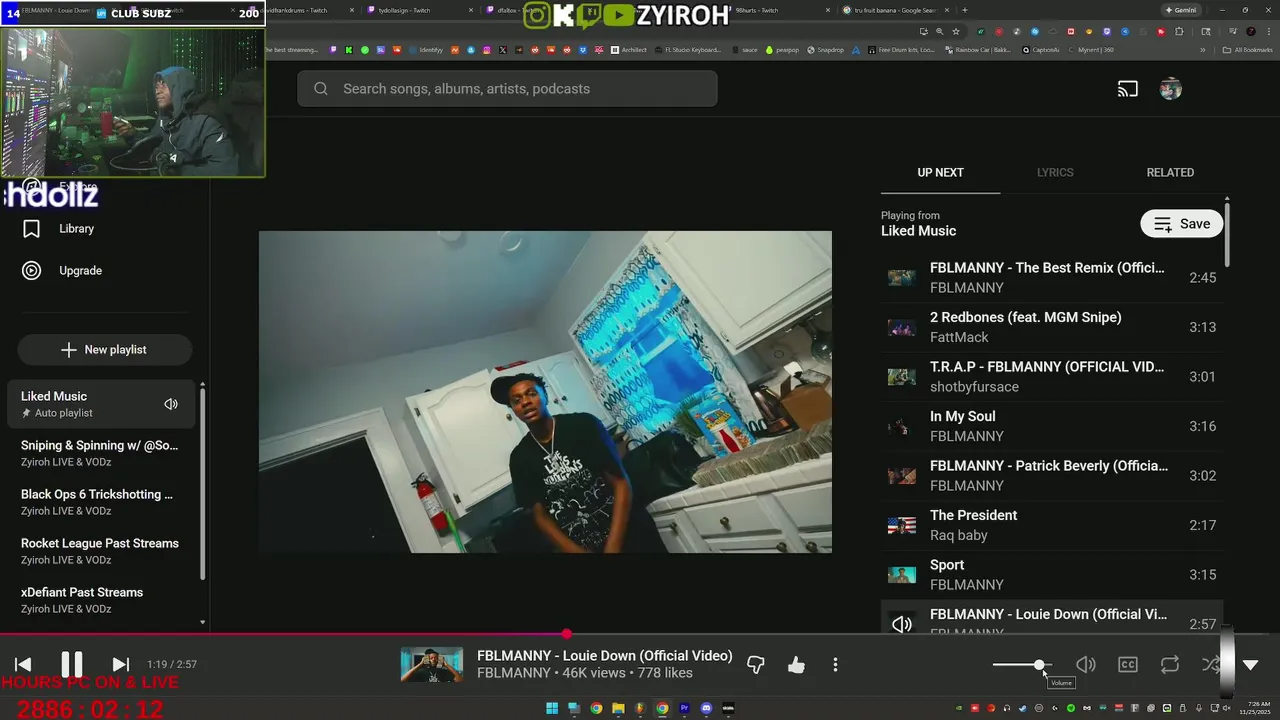Click the search magnifier icon
Image resolution: width=1280 pixels, height=720 pixels.
coord(321,89)
